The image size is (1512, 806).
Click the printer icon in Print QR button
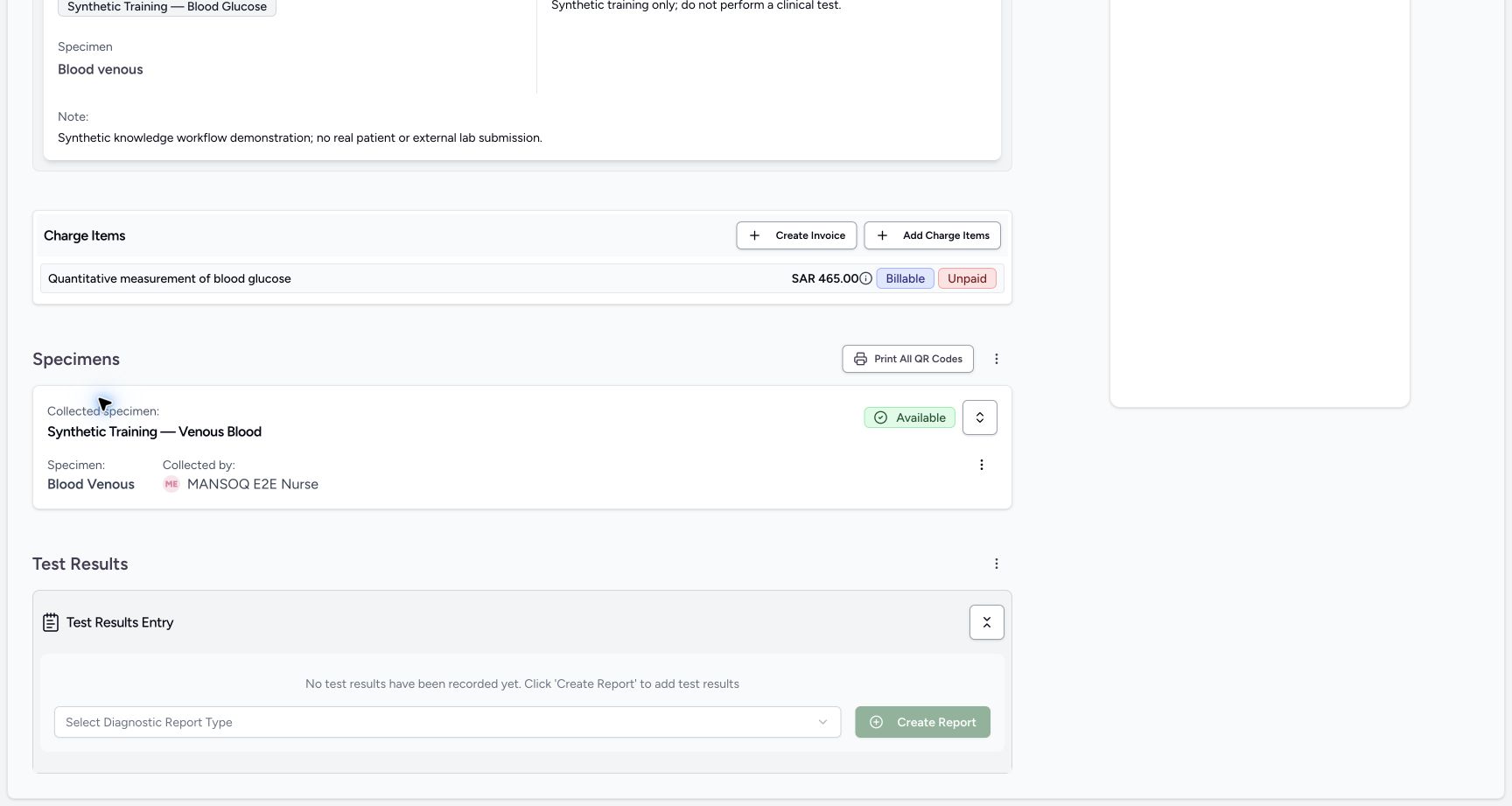click(x=860, y=359)
